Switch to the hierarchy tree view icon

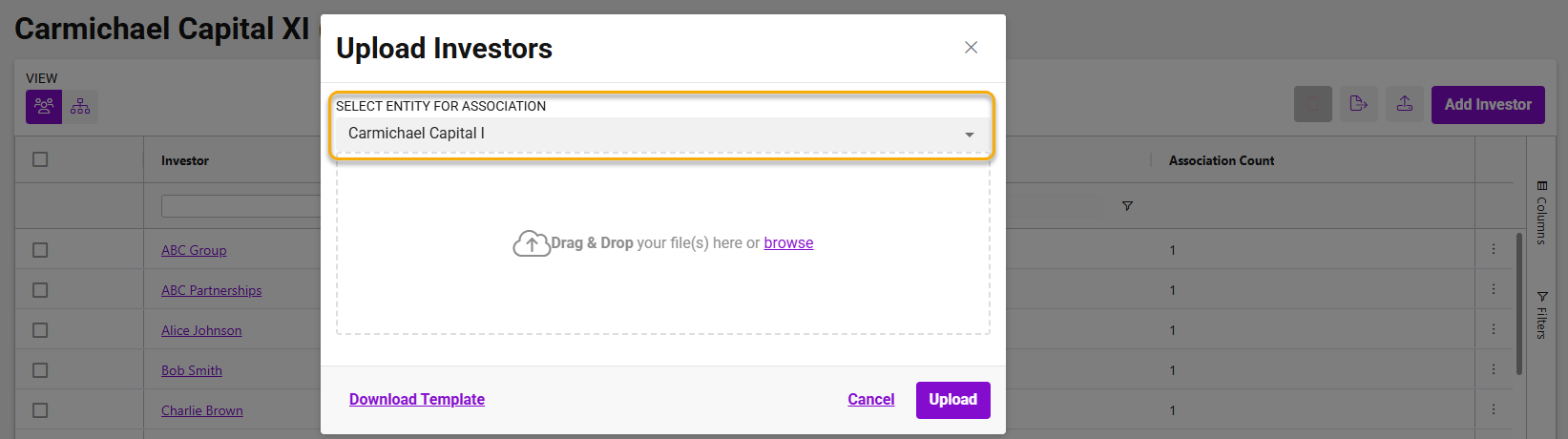(x=80, y=106)
